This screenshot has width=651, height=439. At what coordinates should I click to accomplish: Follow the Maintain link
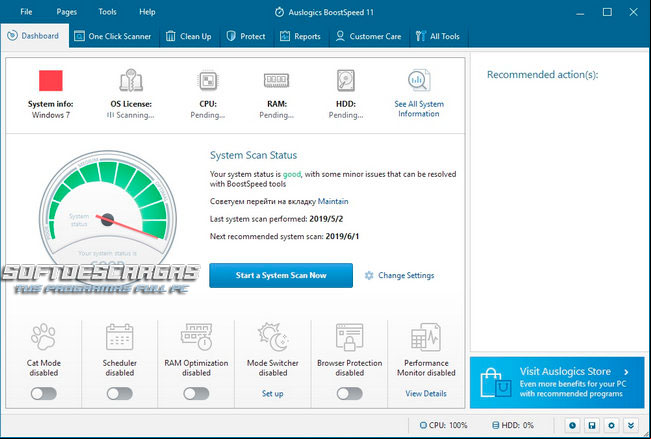tap(333, 201)
